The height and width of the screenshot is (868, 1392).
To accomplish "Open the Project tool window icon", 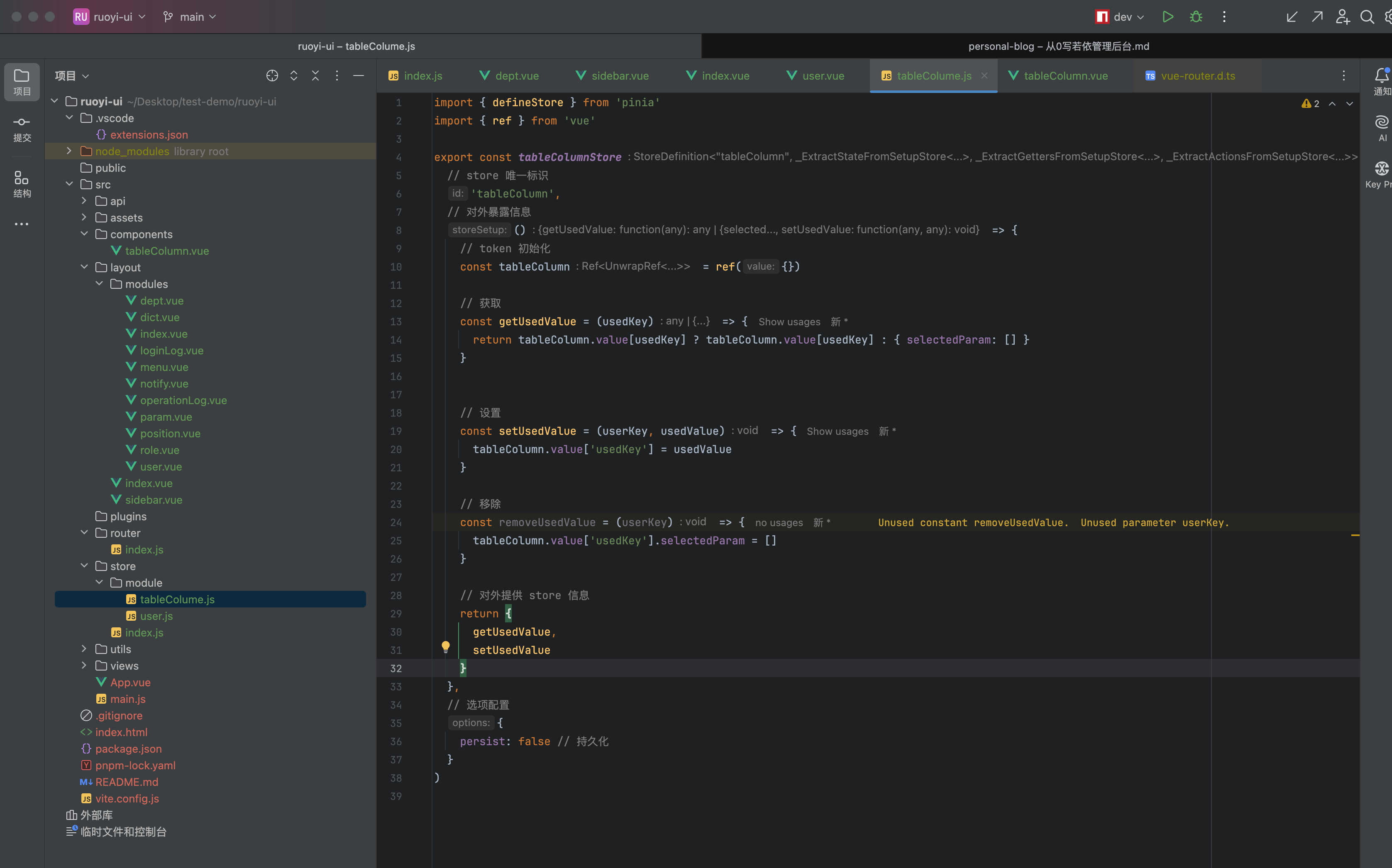I will 22,82.
